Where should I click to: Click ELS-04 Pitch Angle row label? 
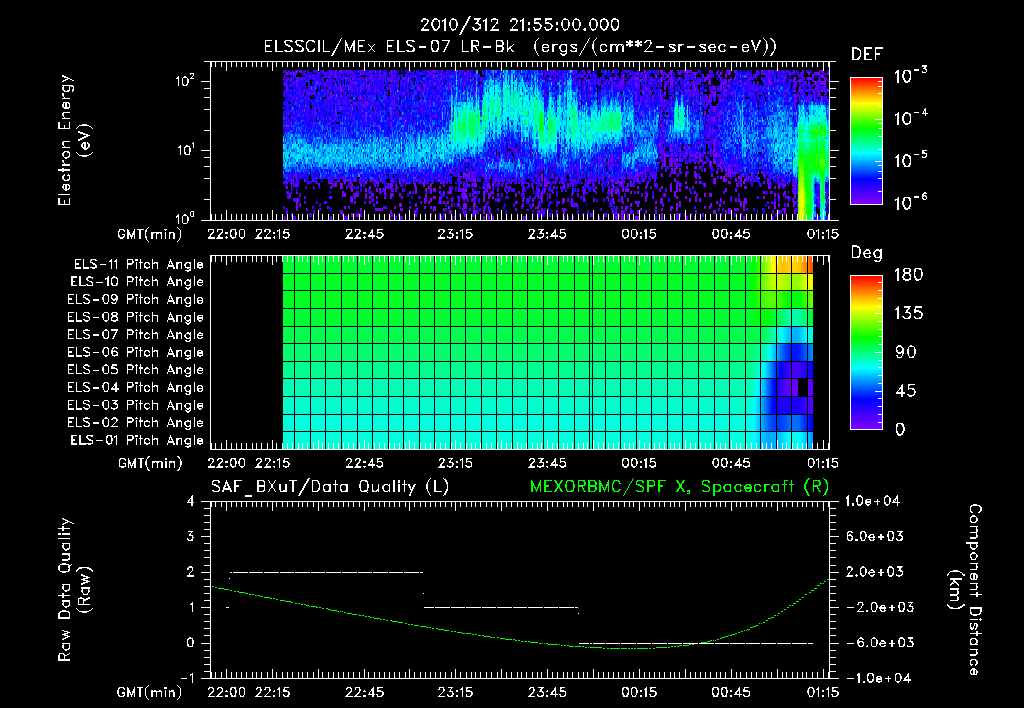(136, 388)
